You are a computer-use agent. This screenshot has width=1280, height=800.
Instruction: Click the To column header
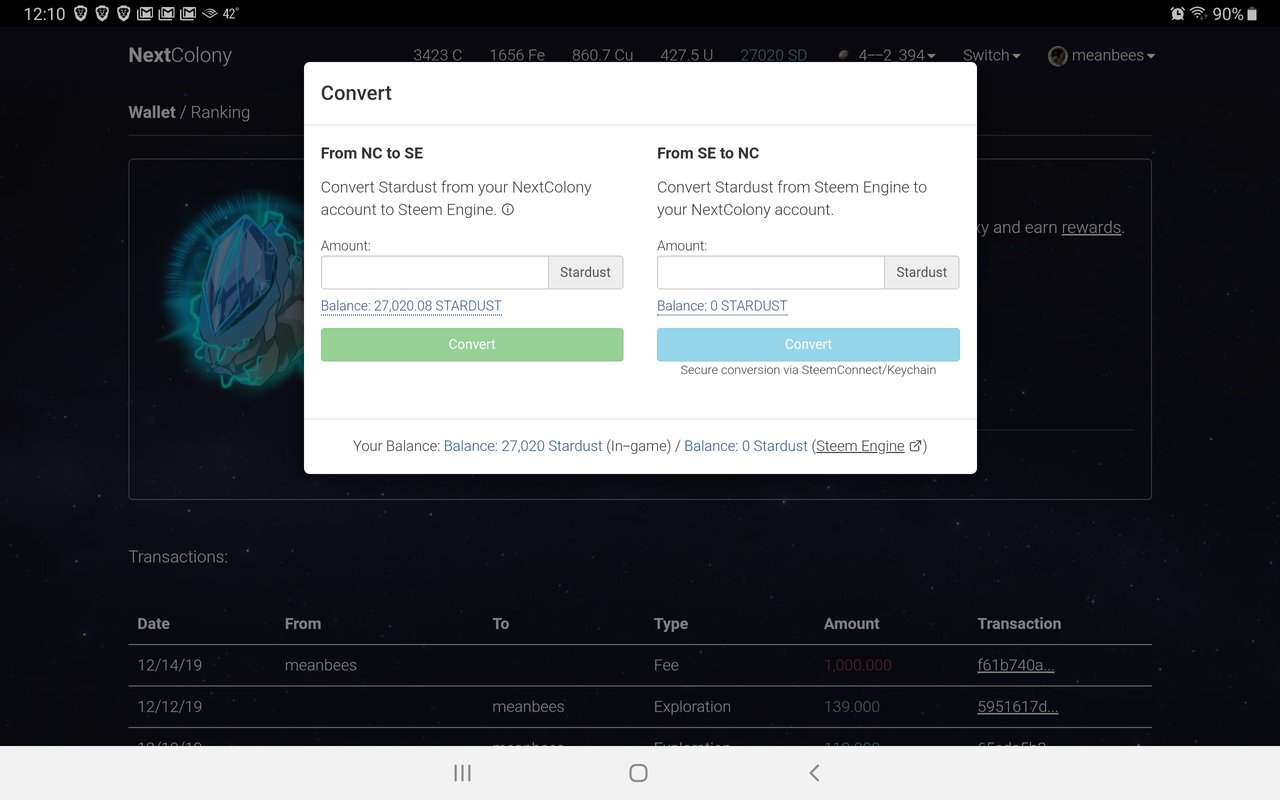point(501,623)
